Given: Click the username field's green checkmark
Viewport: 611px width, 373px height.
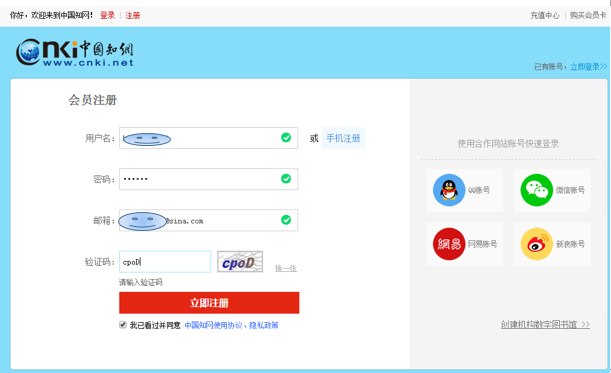Looking at the screenshot, I should coord(286,137).
